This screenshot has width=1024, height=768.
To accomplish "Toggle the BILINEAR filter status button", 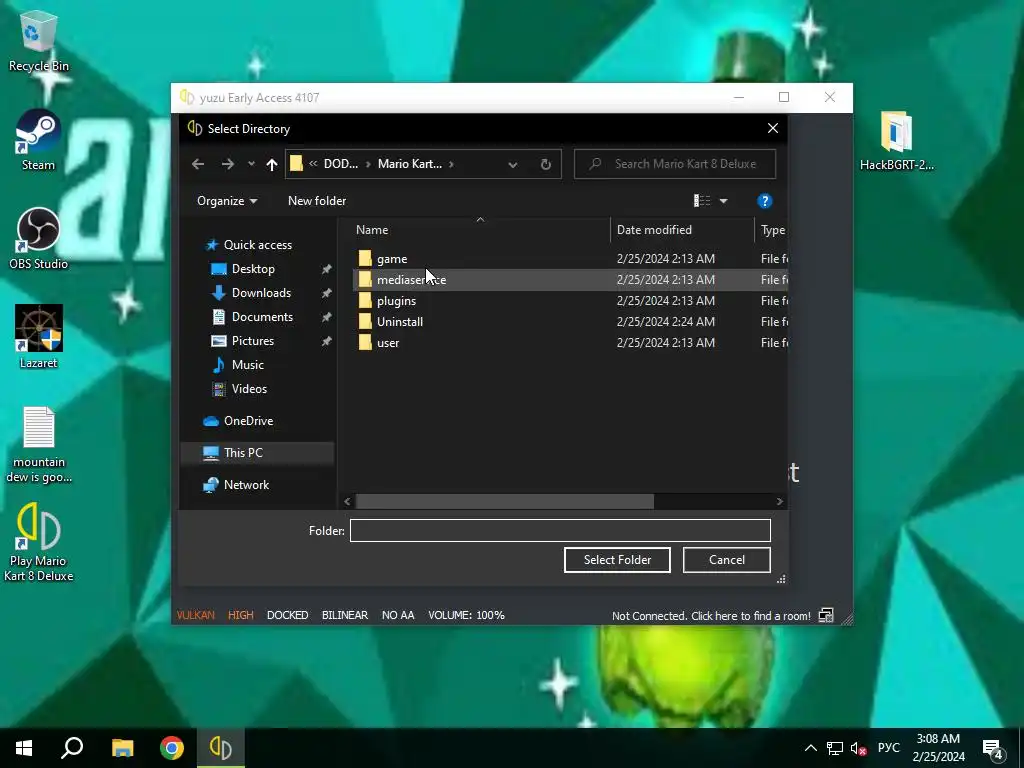I will click(x=345, y=615).
